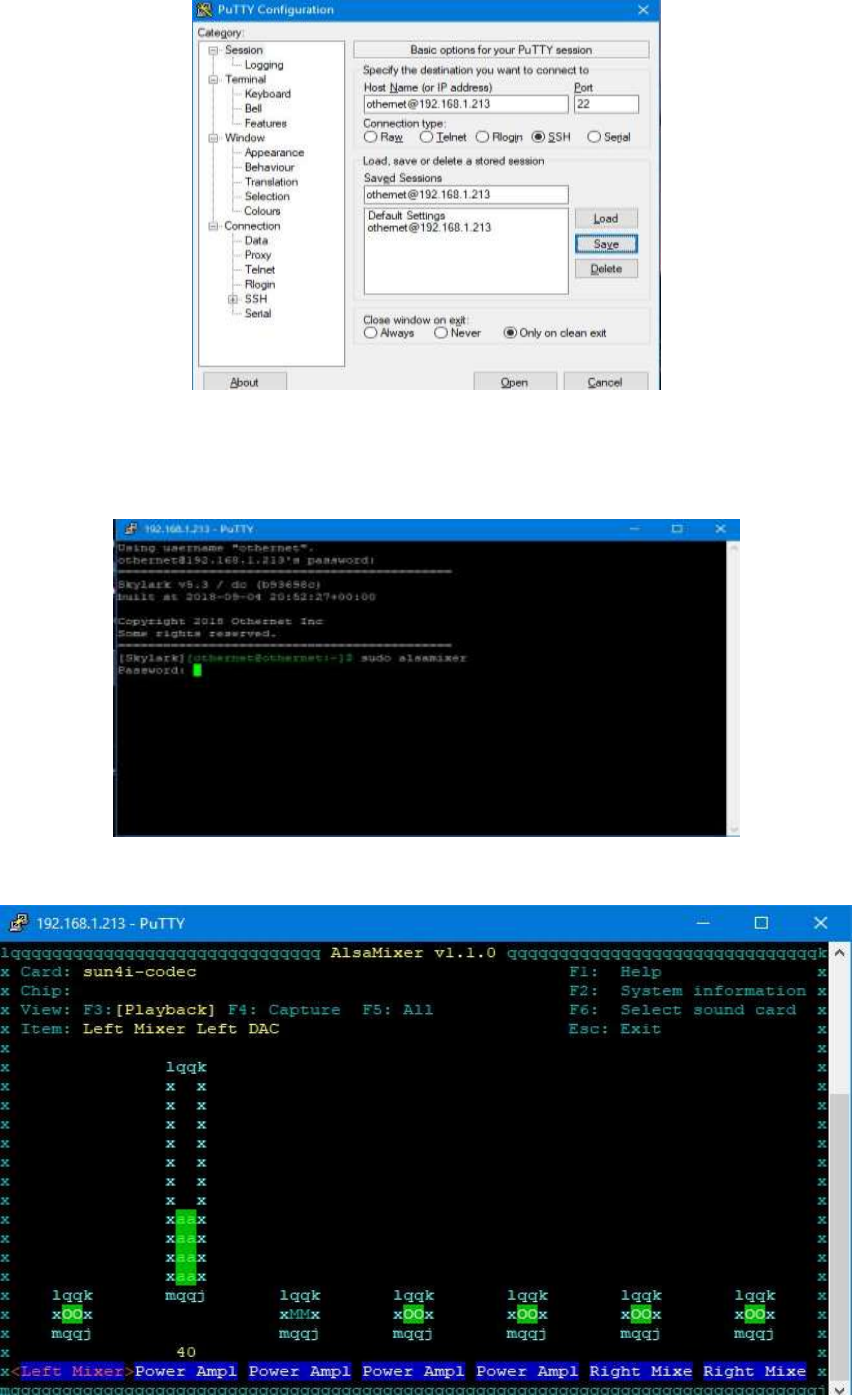The image size is (852, 1395).
Task: Select the Rlogin connection type radio
Action: click(x=482, y=137)
